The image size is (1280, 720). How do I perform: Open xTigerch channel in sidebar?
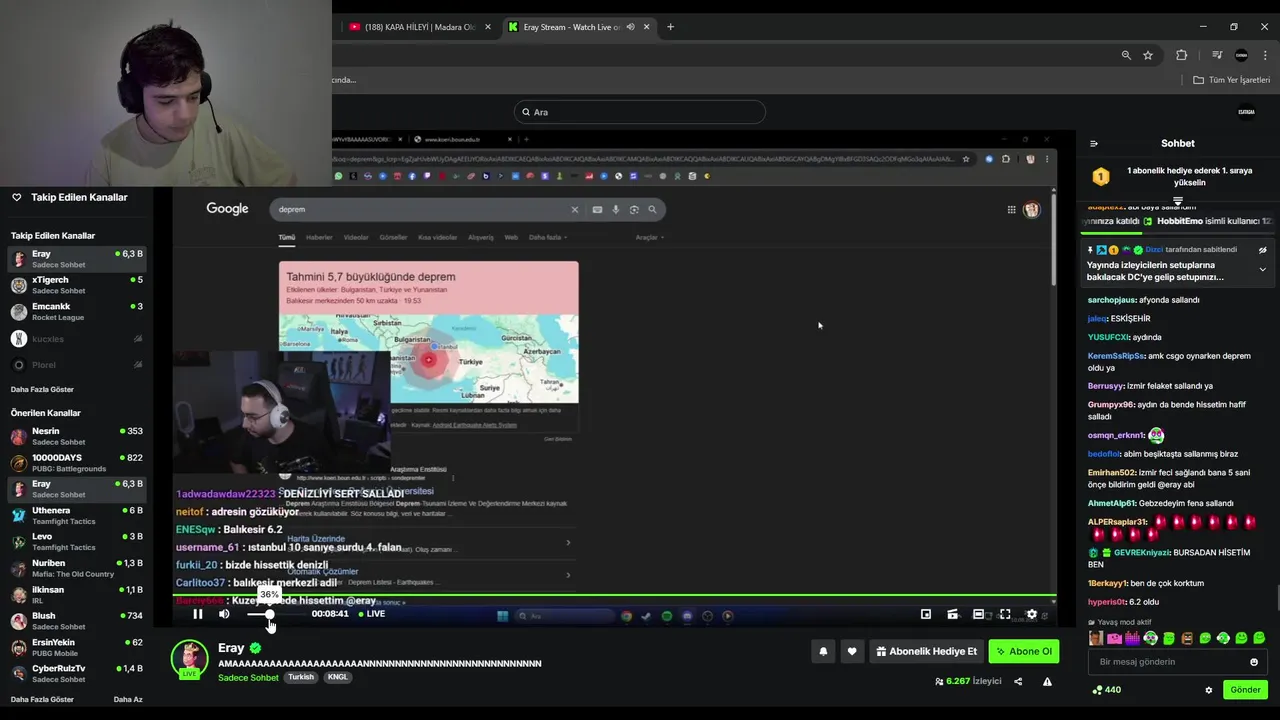[x=76, y=284]
